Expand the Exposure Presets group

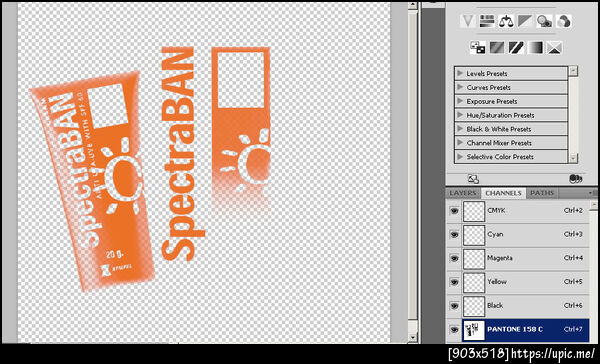tap(460, 101)
